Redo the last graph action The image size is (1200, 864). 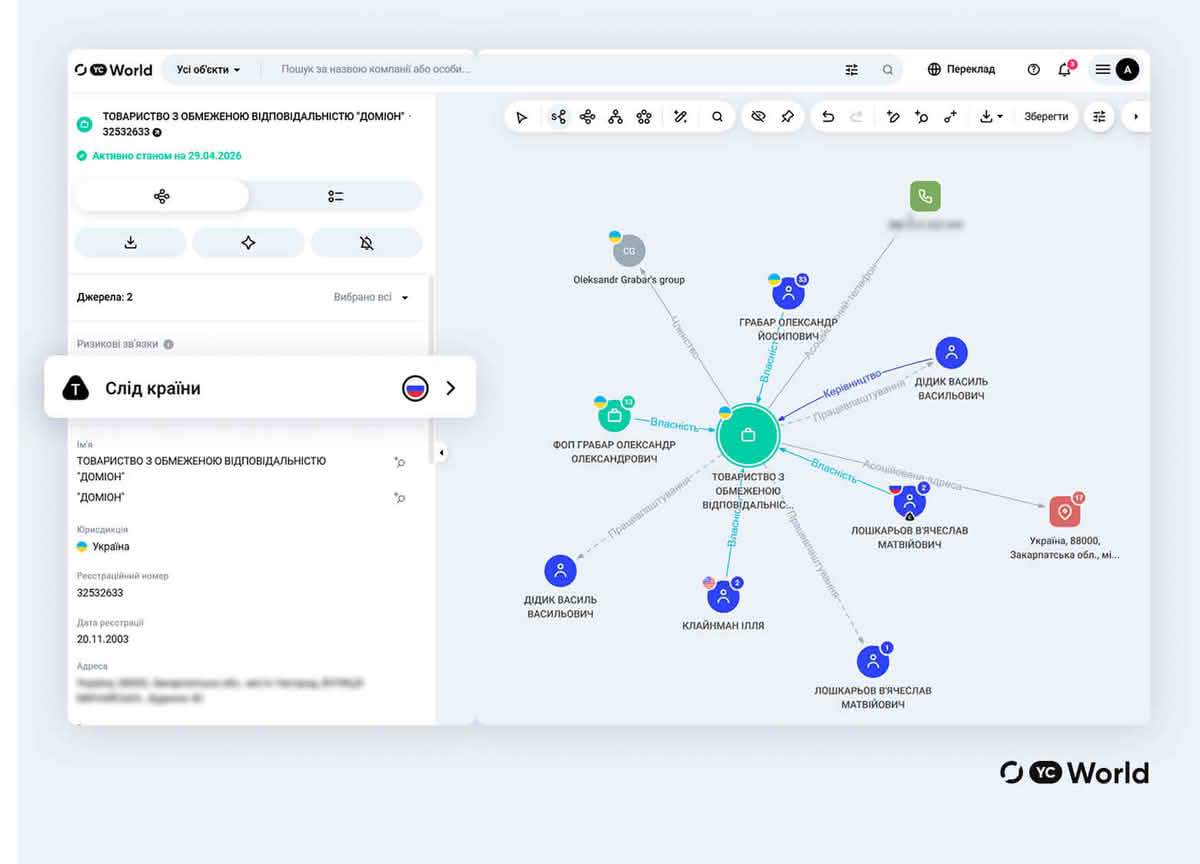856,117
